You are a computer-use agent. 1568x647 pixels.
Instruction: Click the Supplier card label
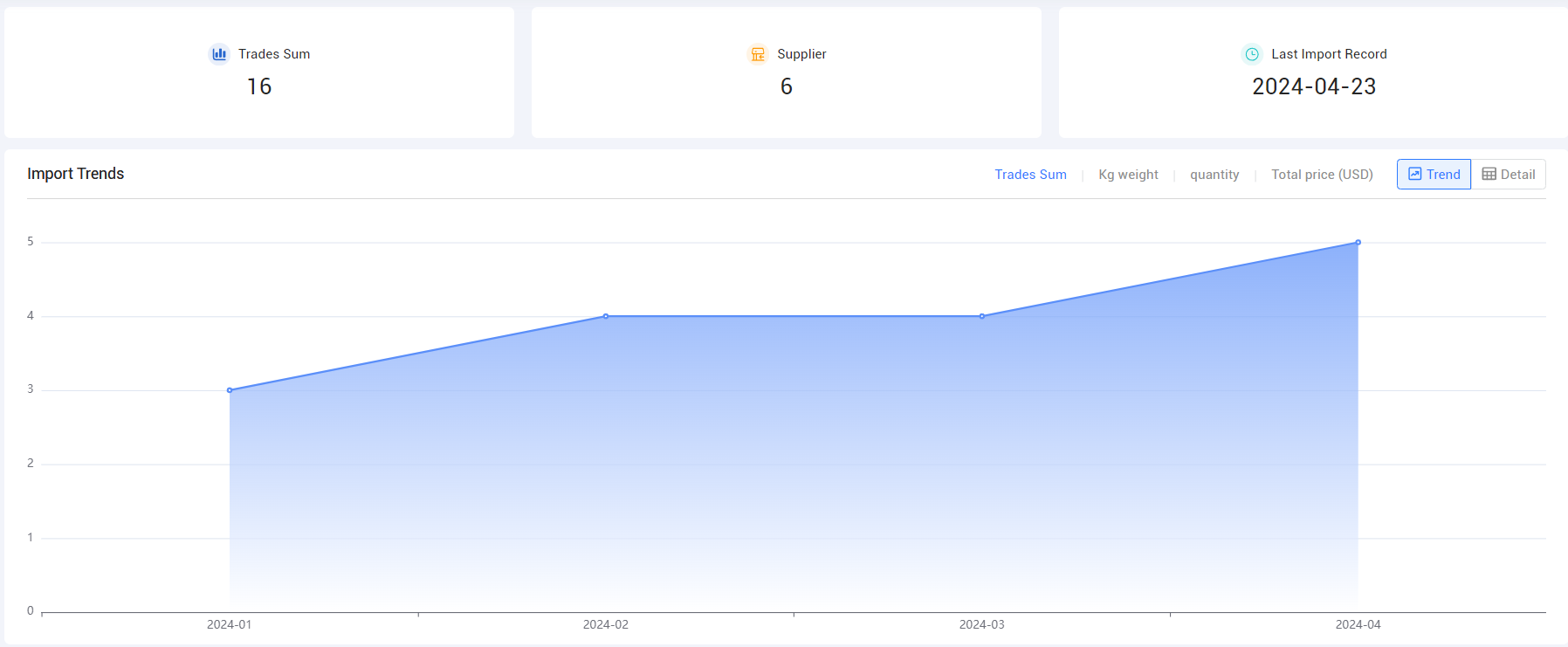801,54
